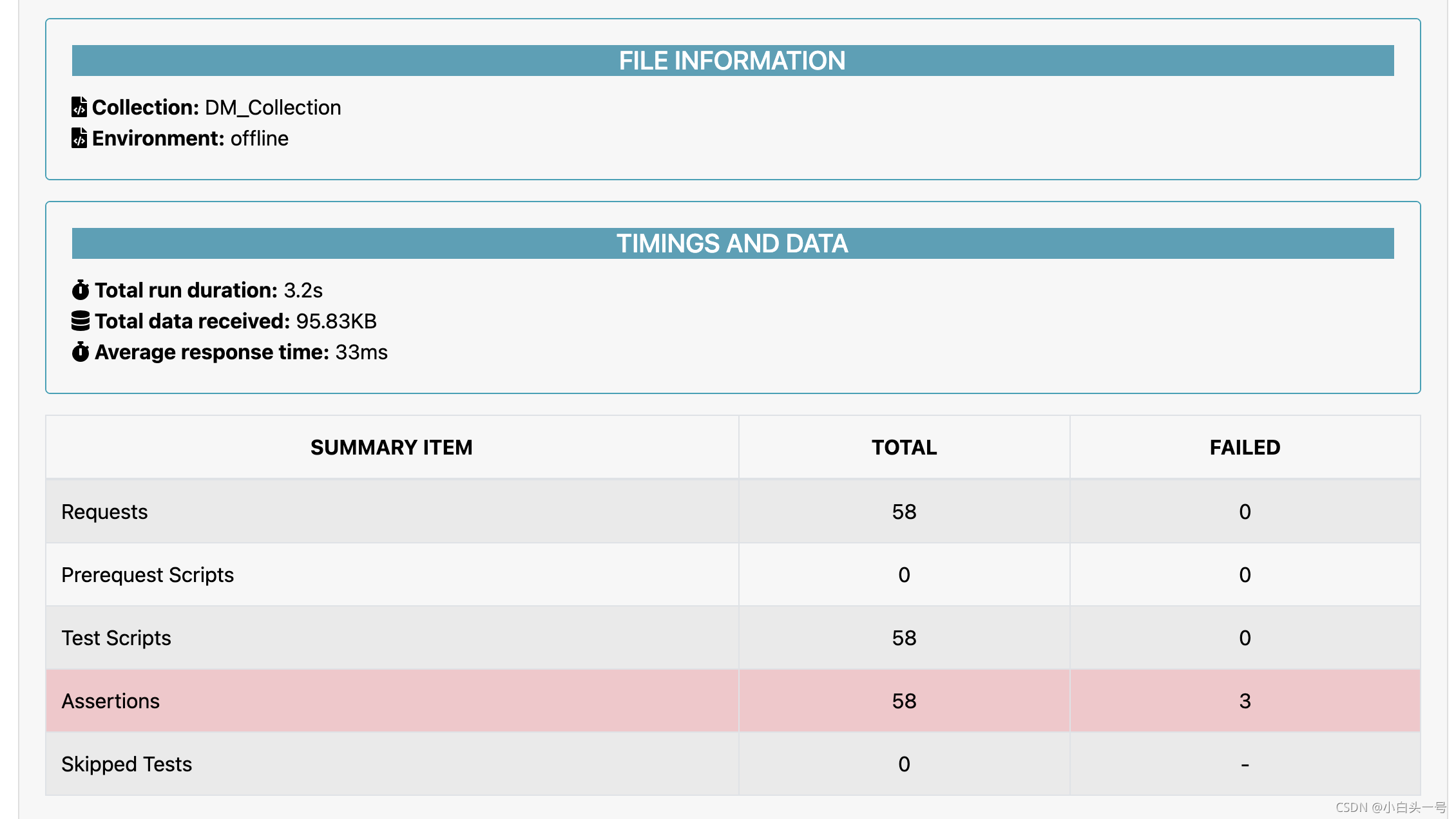Image resolution: width=1456 pixels, height=819 pixels.
Task: Select the Prerequest Scripts row label
Action: click(x=148, y=574)
